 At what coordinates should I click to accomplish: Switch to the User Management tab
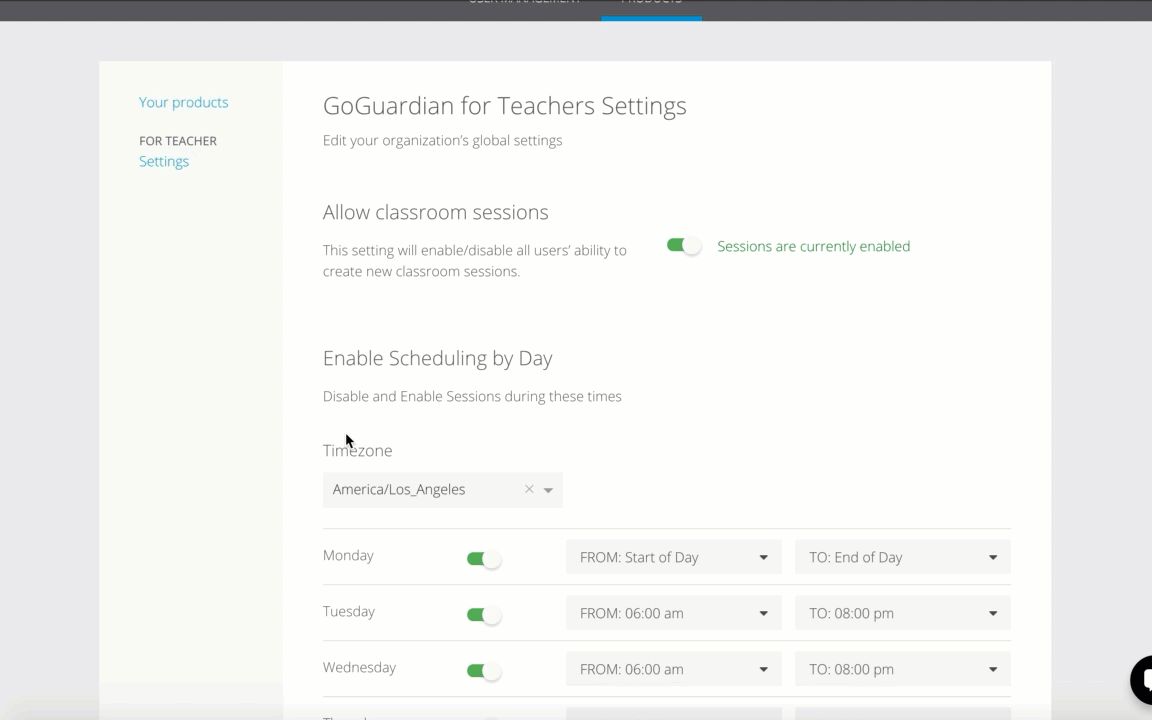[x=525, y=4]
